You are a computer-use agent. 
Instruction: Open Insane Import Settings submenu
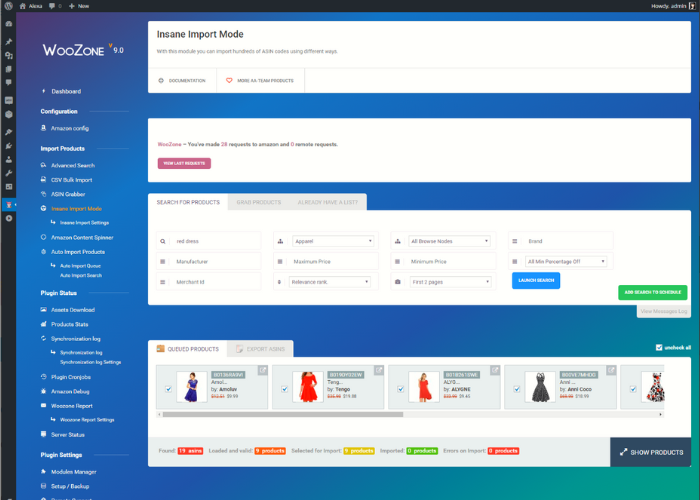coord(84,222)
